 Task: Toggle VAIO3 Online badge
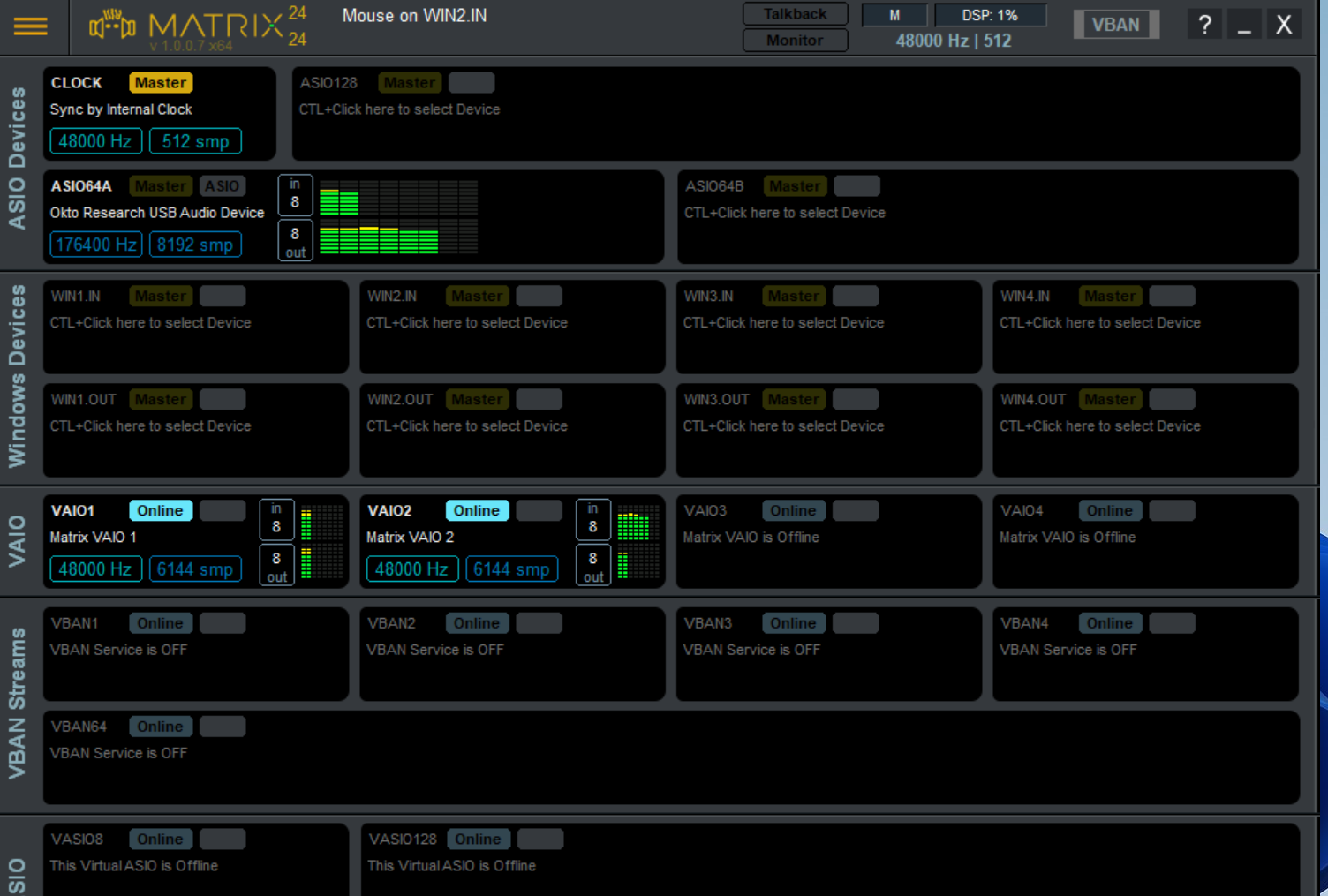pyautogui.click(x=794, y=510)
